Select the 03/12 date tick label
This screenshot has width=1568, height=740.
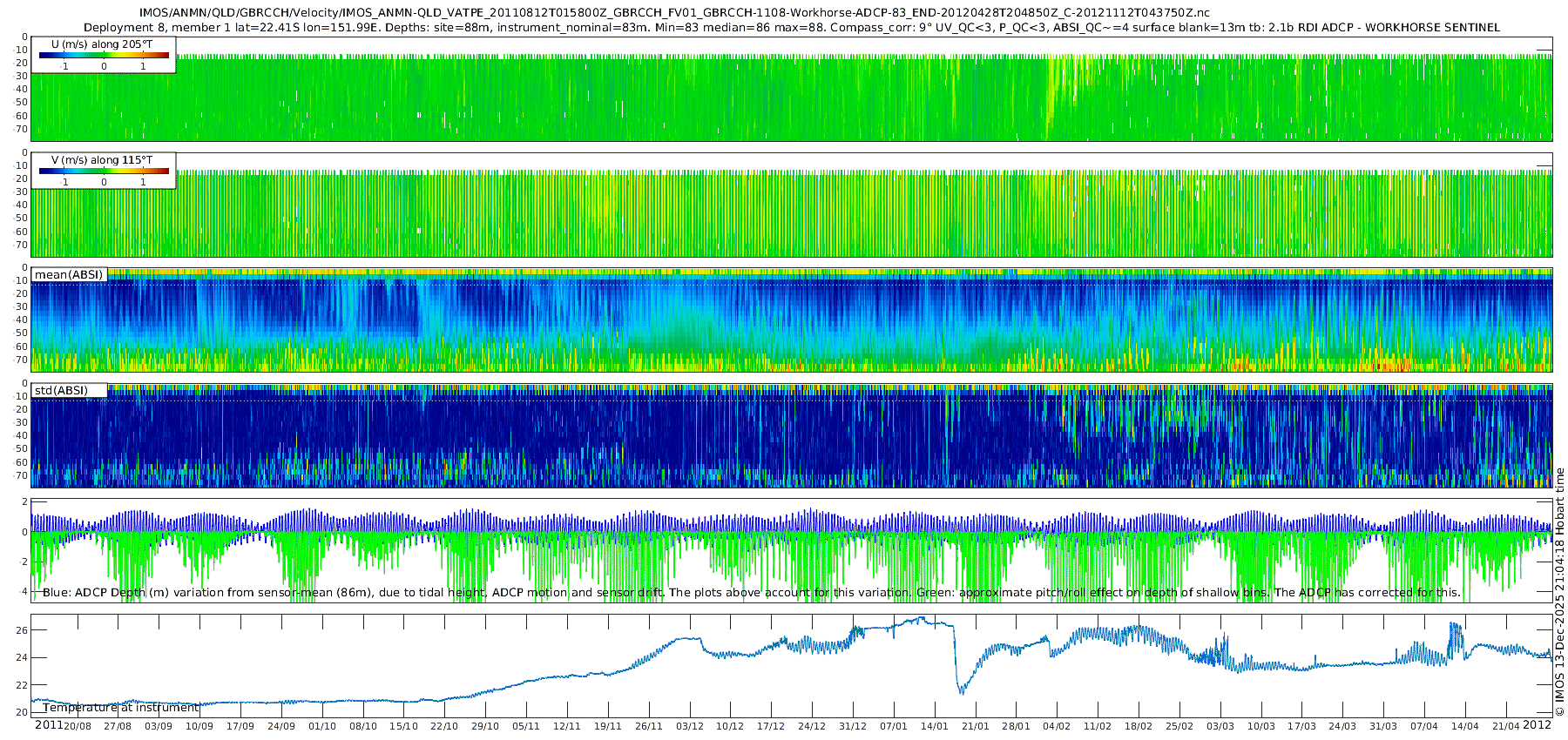689,726
